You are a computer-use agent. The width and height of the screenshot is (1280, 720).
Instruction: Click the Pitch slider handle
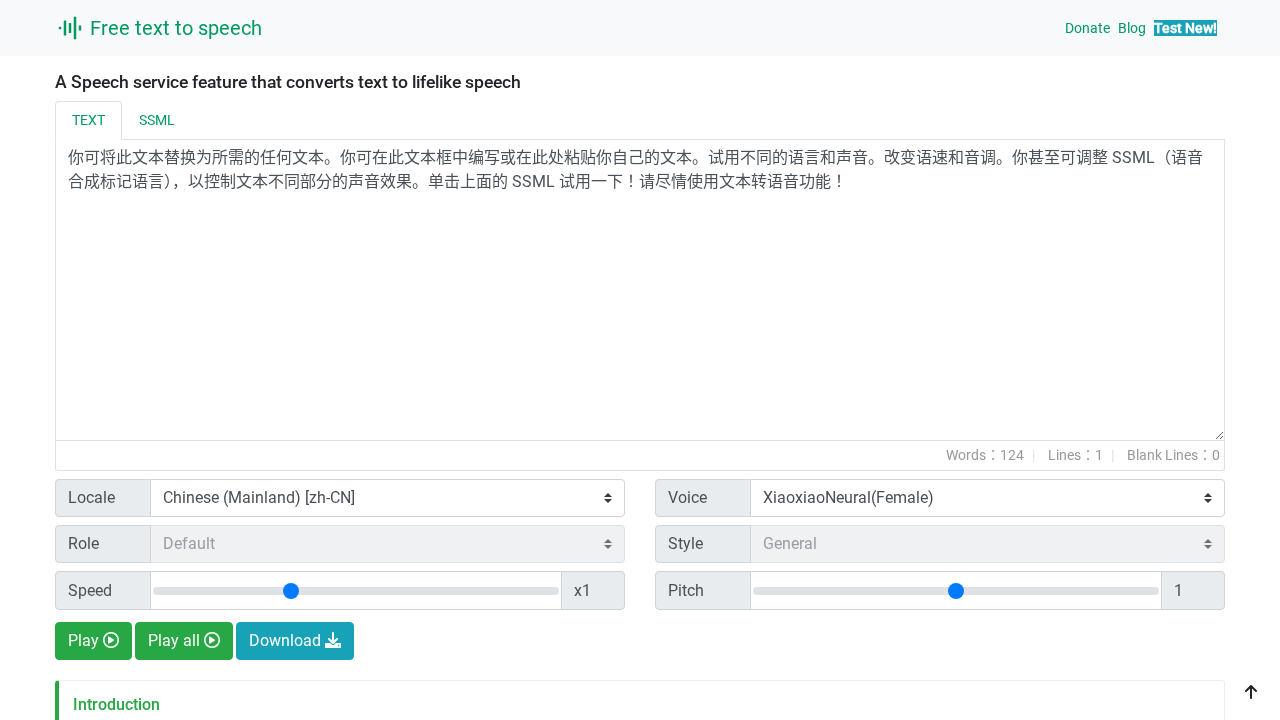(956, 591)
